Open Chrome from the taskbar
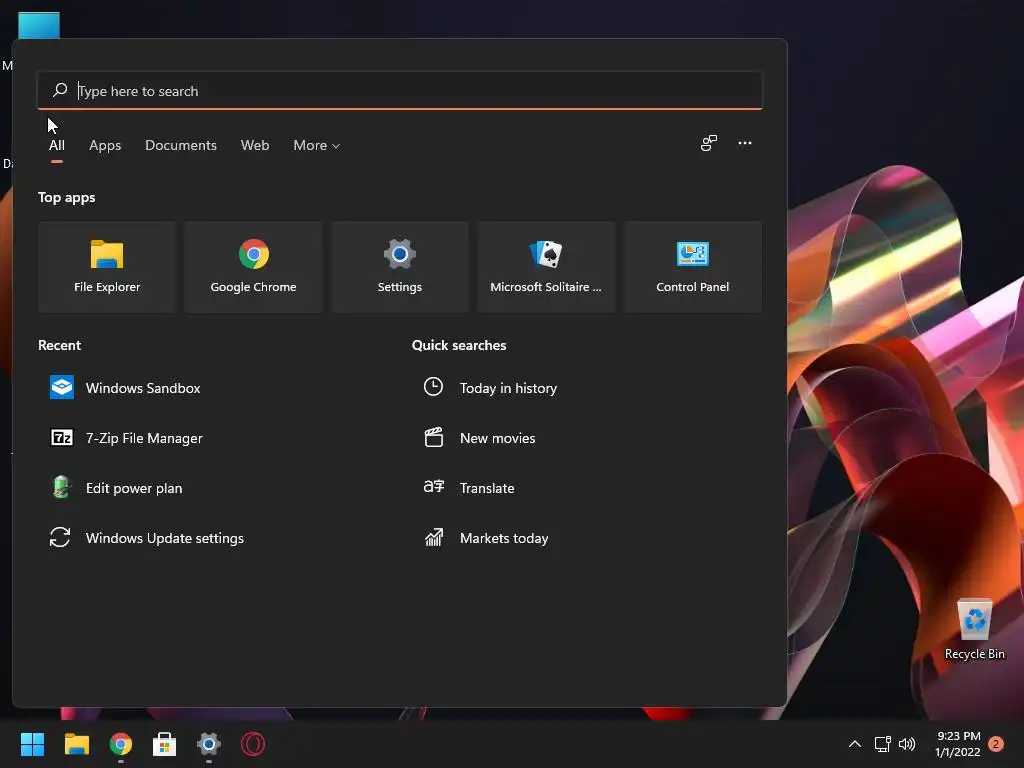 121,744
